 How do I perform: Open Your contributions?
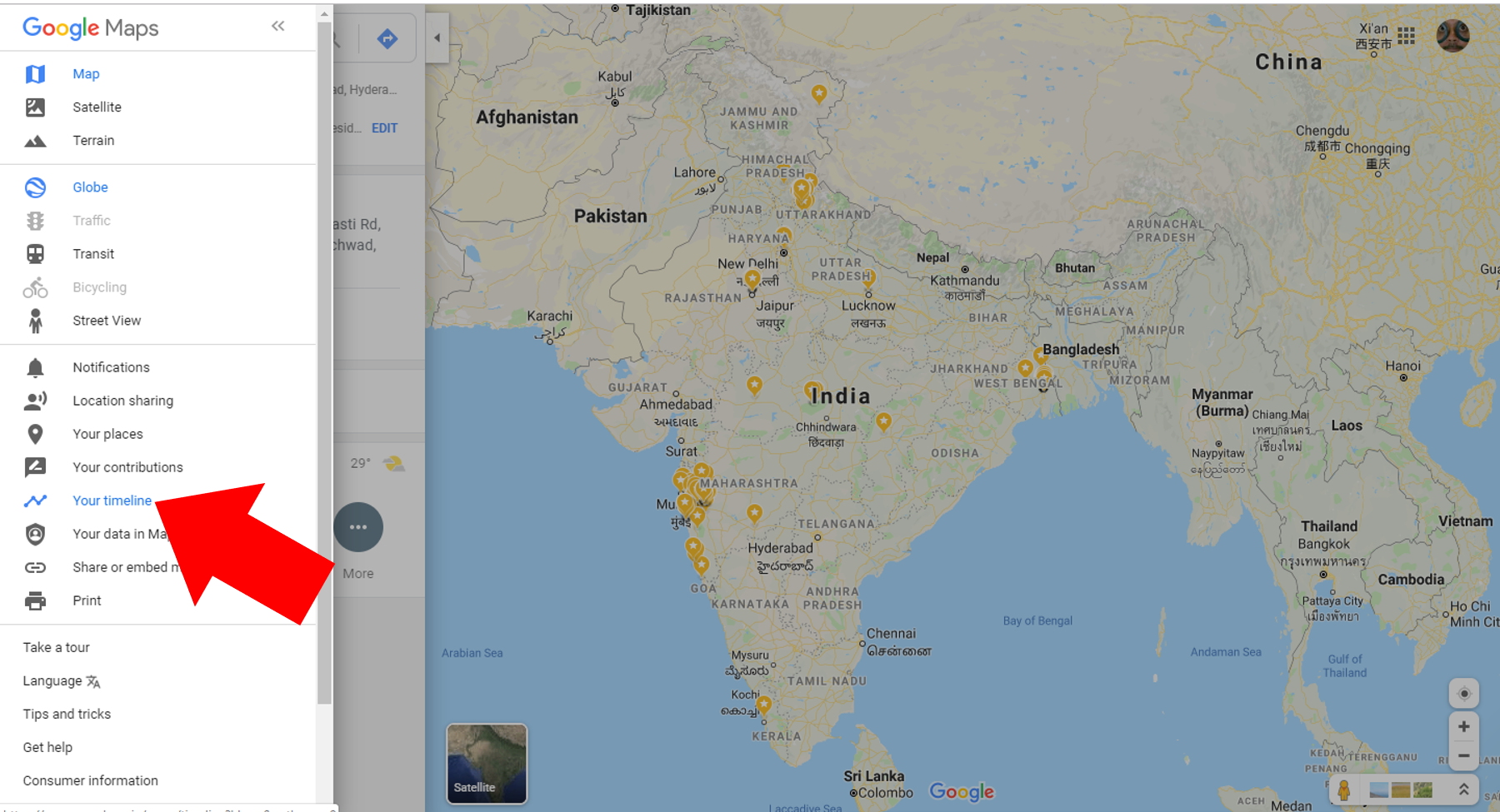(x=127, y=467)
